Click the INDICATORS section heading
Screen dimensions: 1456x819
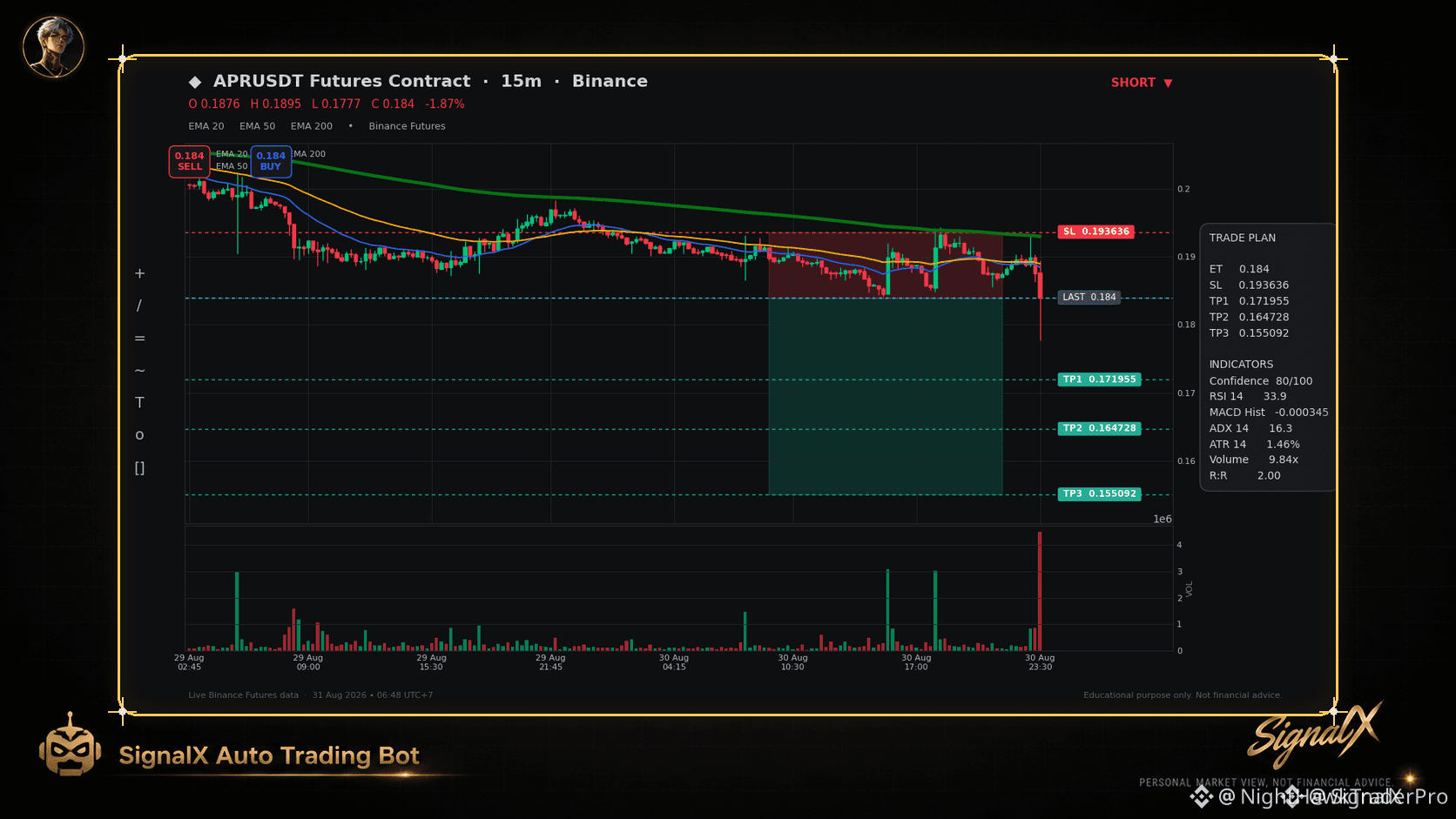coord(1241,365)
